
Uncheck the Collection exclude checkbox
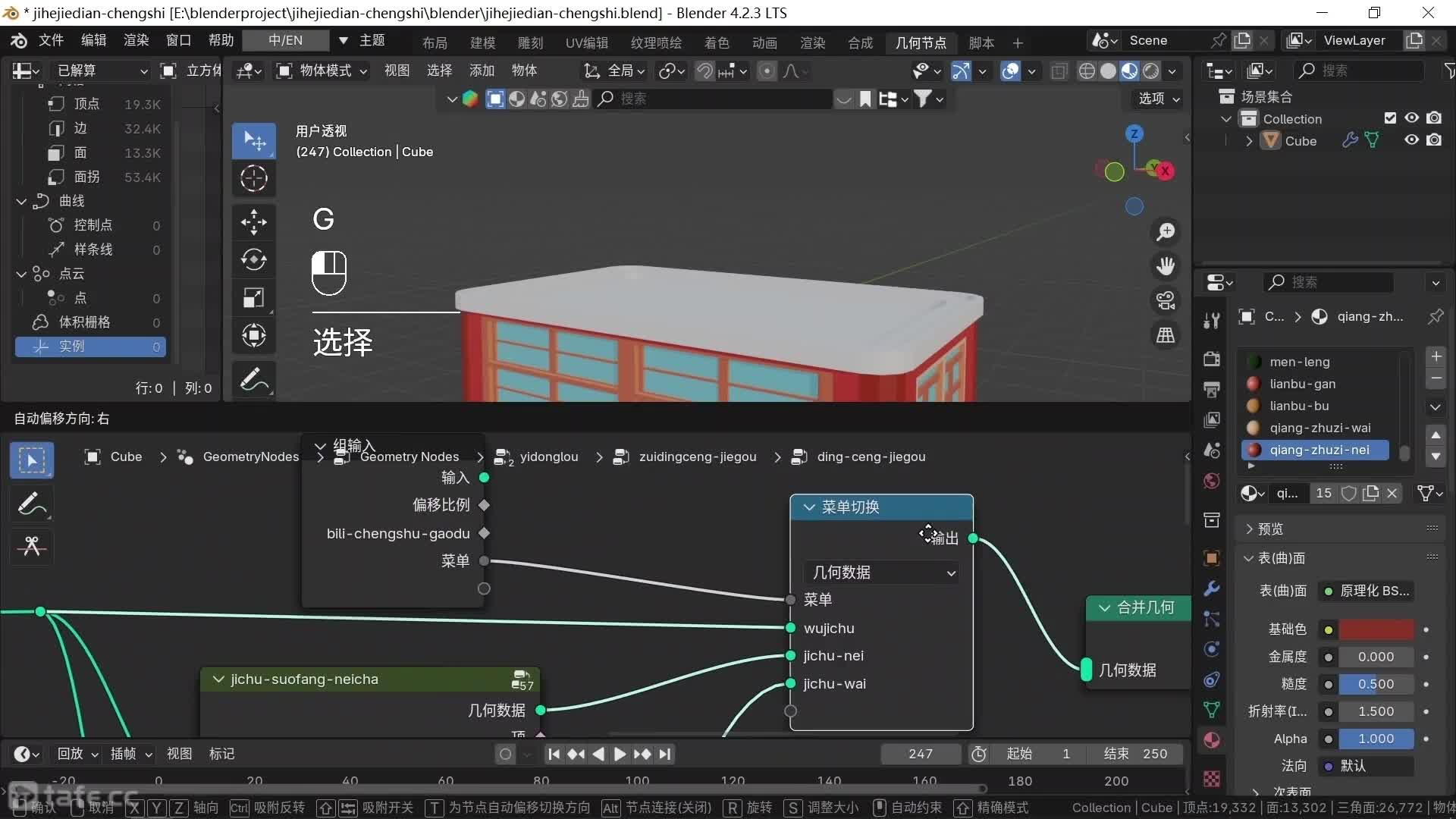coord(1390,118)
